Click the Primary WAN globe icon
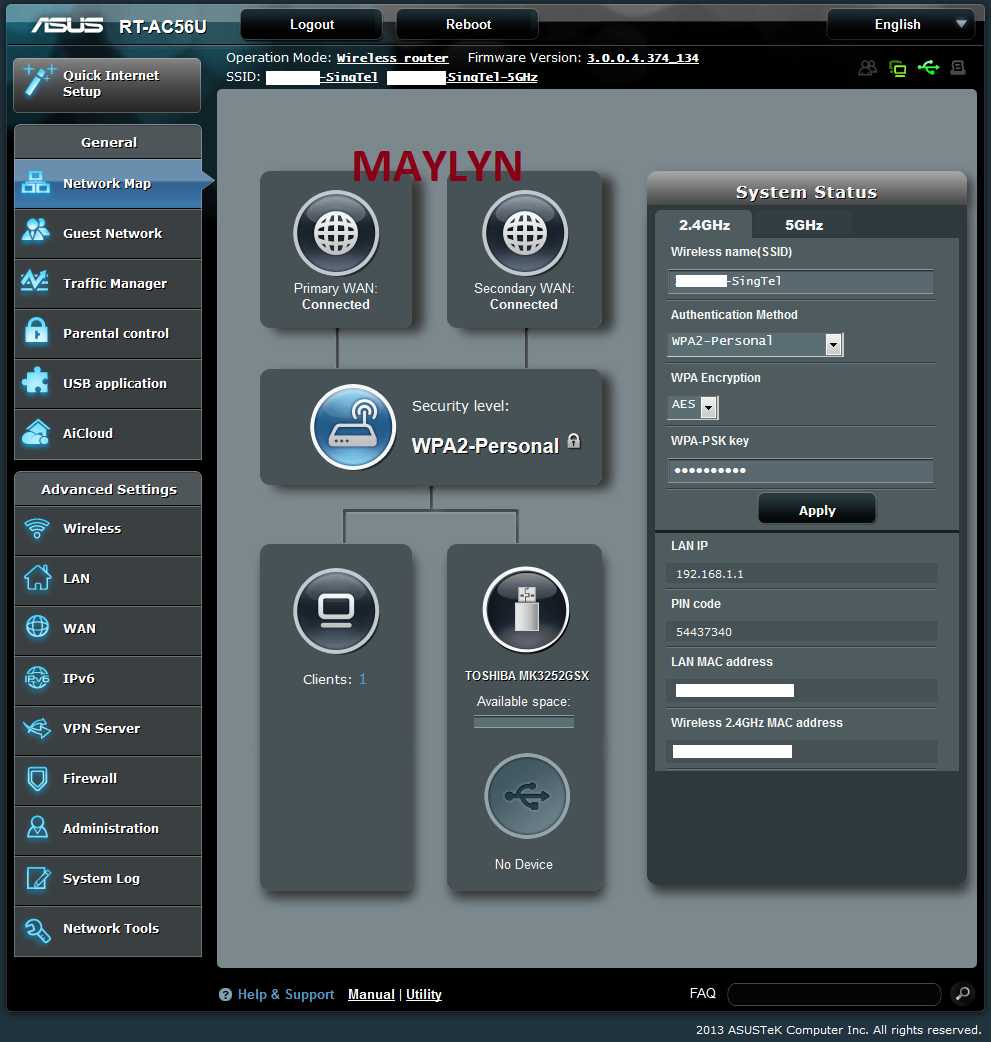 [335, 234]
